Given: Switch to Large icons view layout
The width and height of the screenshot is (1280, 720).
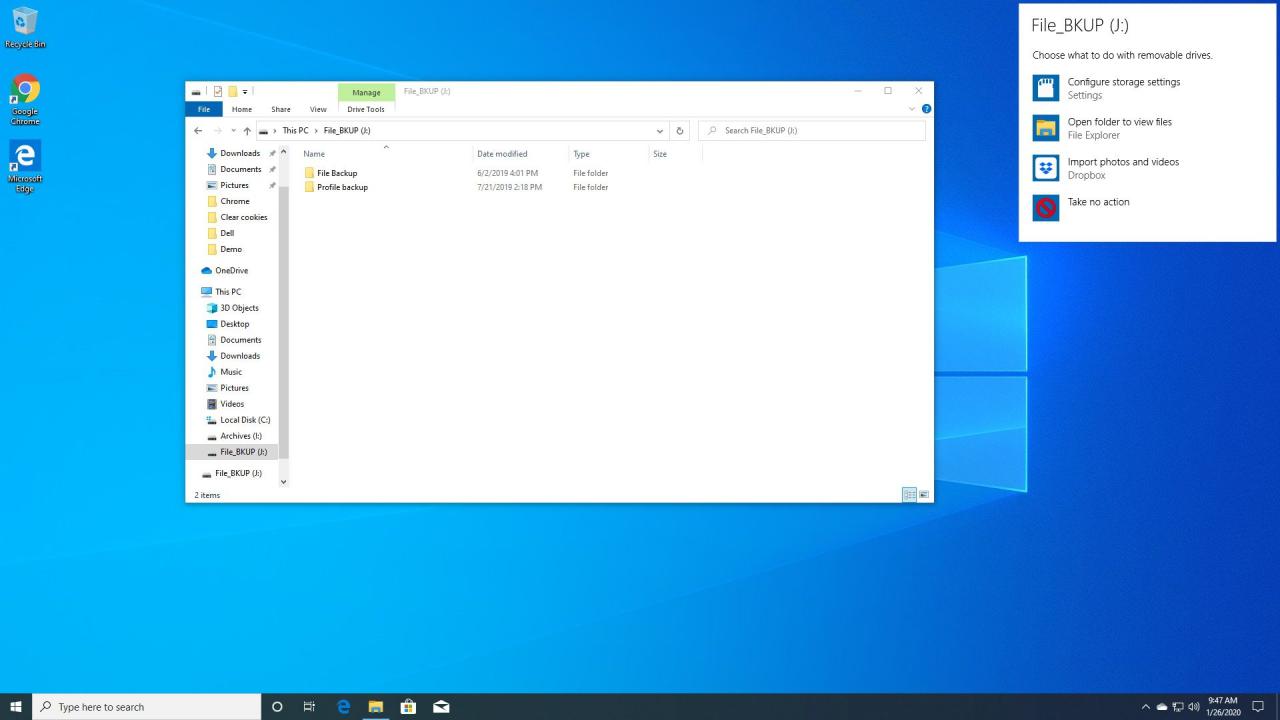Looking at the screenshot, I should click(924, 495).
